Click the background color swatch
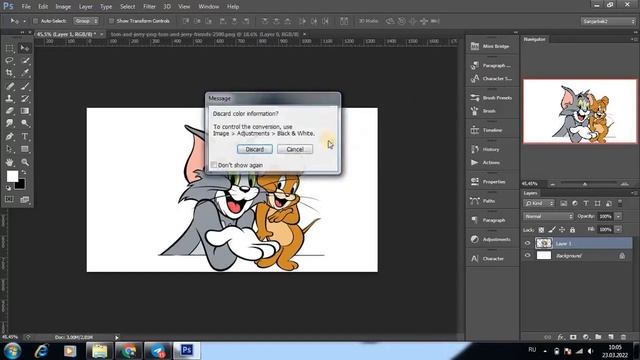Viewport: 640px width, 360px height. coord(20,184)
